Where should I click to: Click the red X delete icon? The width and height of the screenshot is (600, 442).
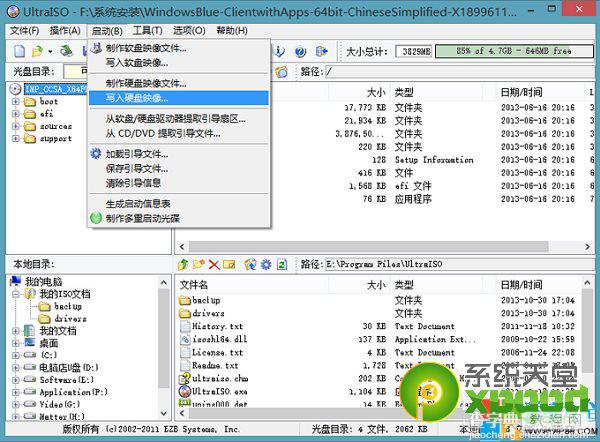click(x=214, y=264)
